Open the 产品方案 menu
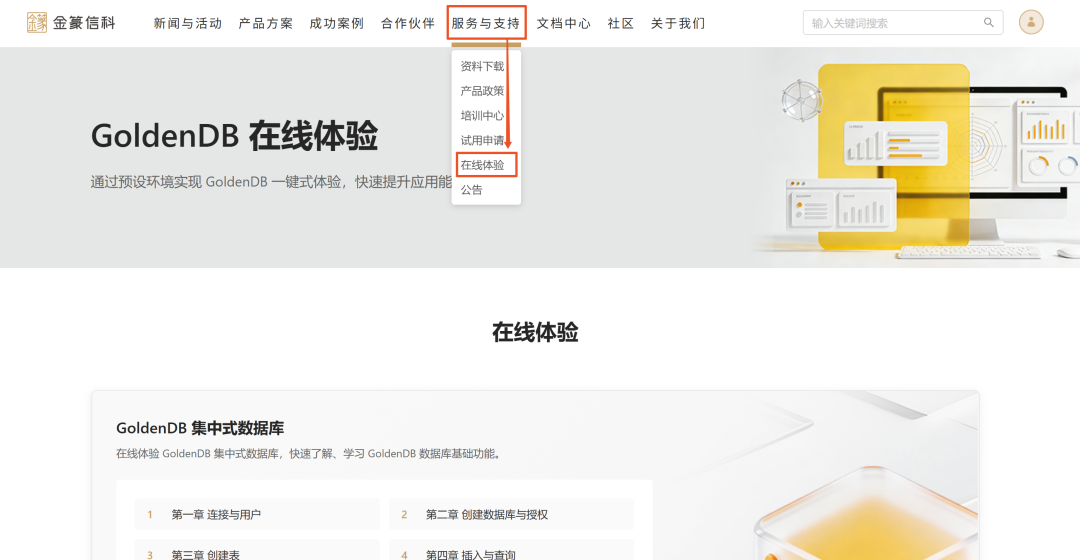The image size is (1080, 560). (265, 23)
